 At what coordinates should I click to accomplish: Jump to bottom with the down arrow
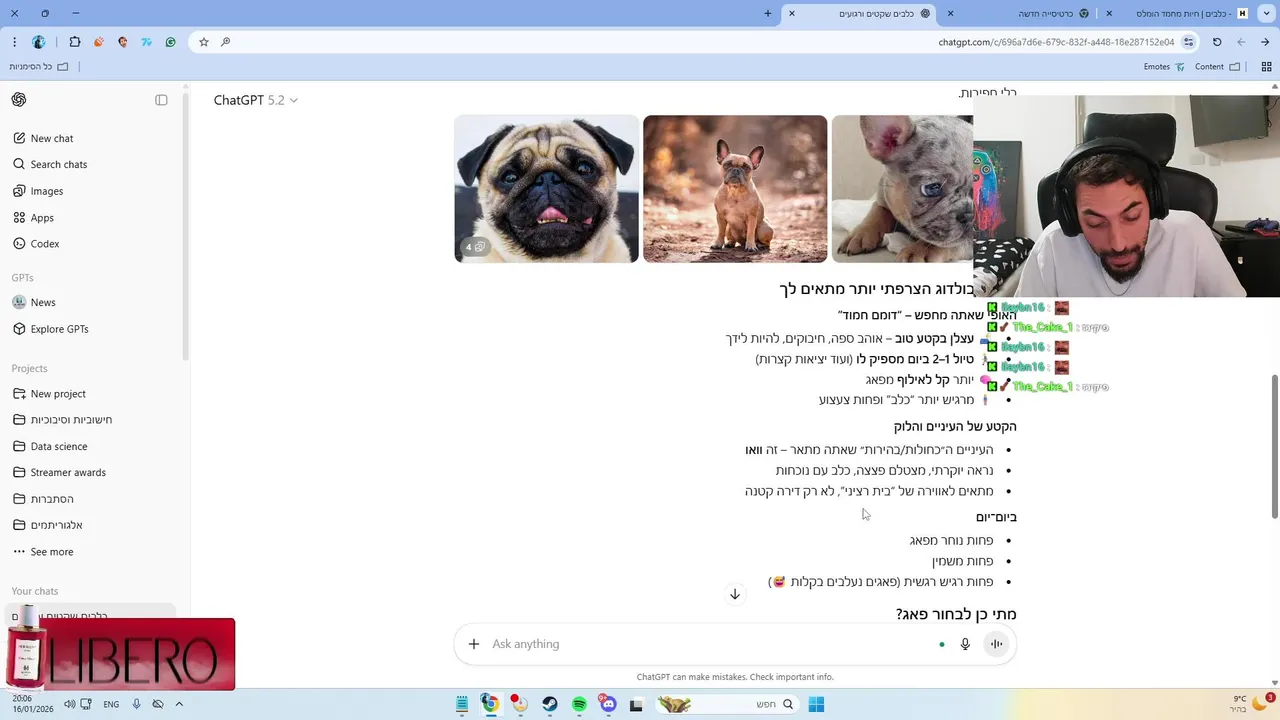tap(735, 594)
